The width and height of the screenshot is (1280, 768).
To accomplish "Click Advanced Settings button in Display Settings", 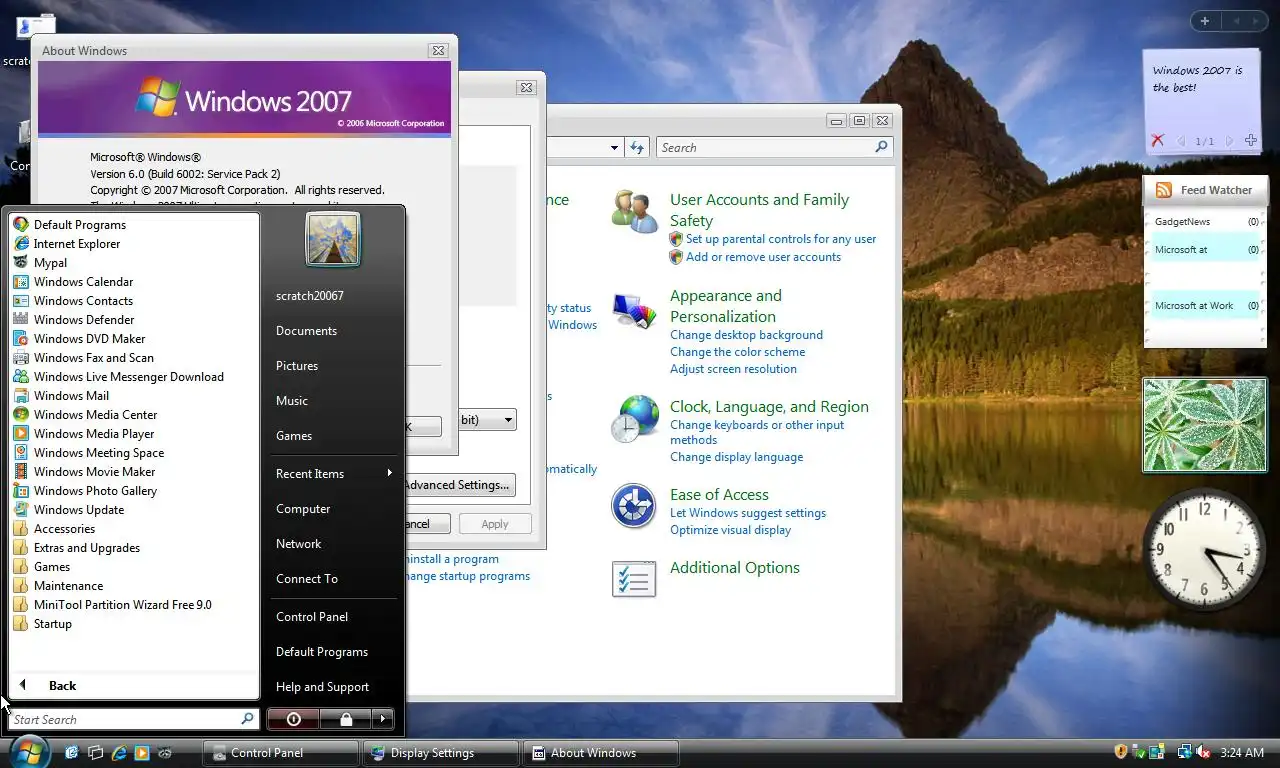I will [x=459, y=485].
